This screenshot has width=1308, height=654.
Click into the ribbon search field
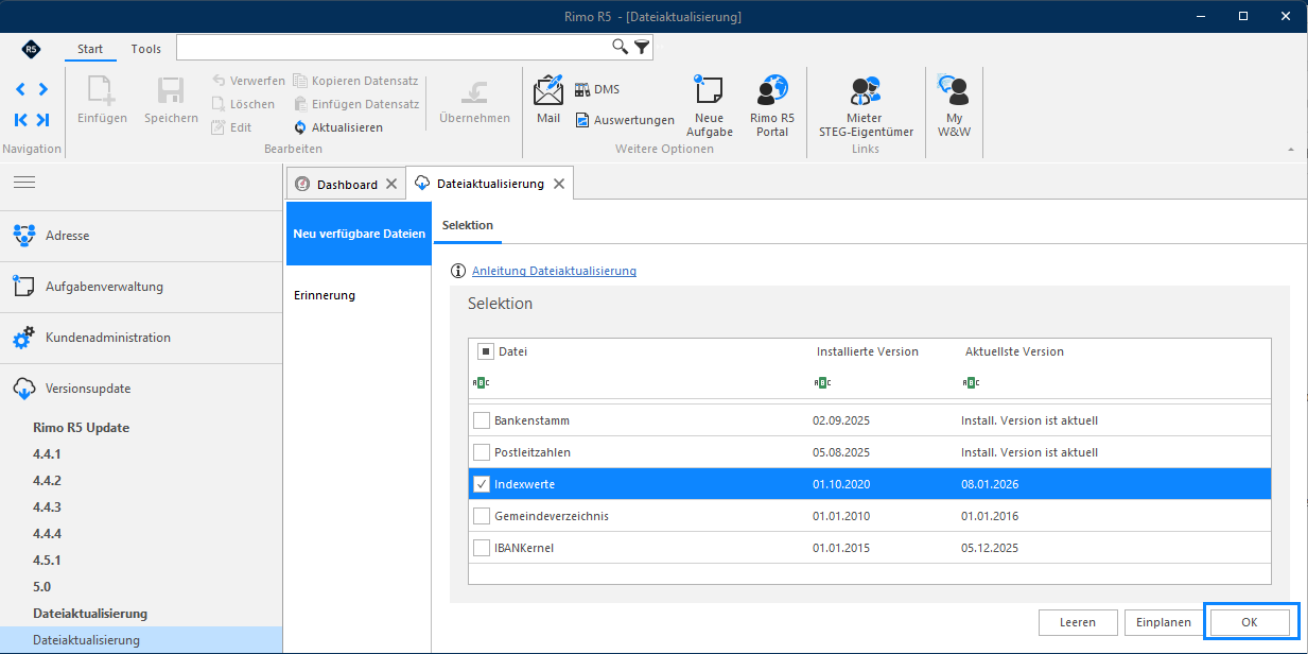click(393, 47)
